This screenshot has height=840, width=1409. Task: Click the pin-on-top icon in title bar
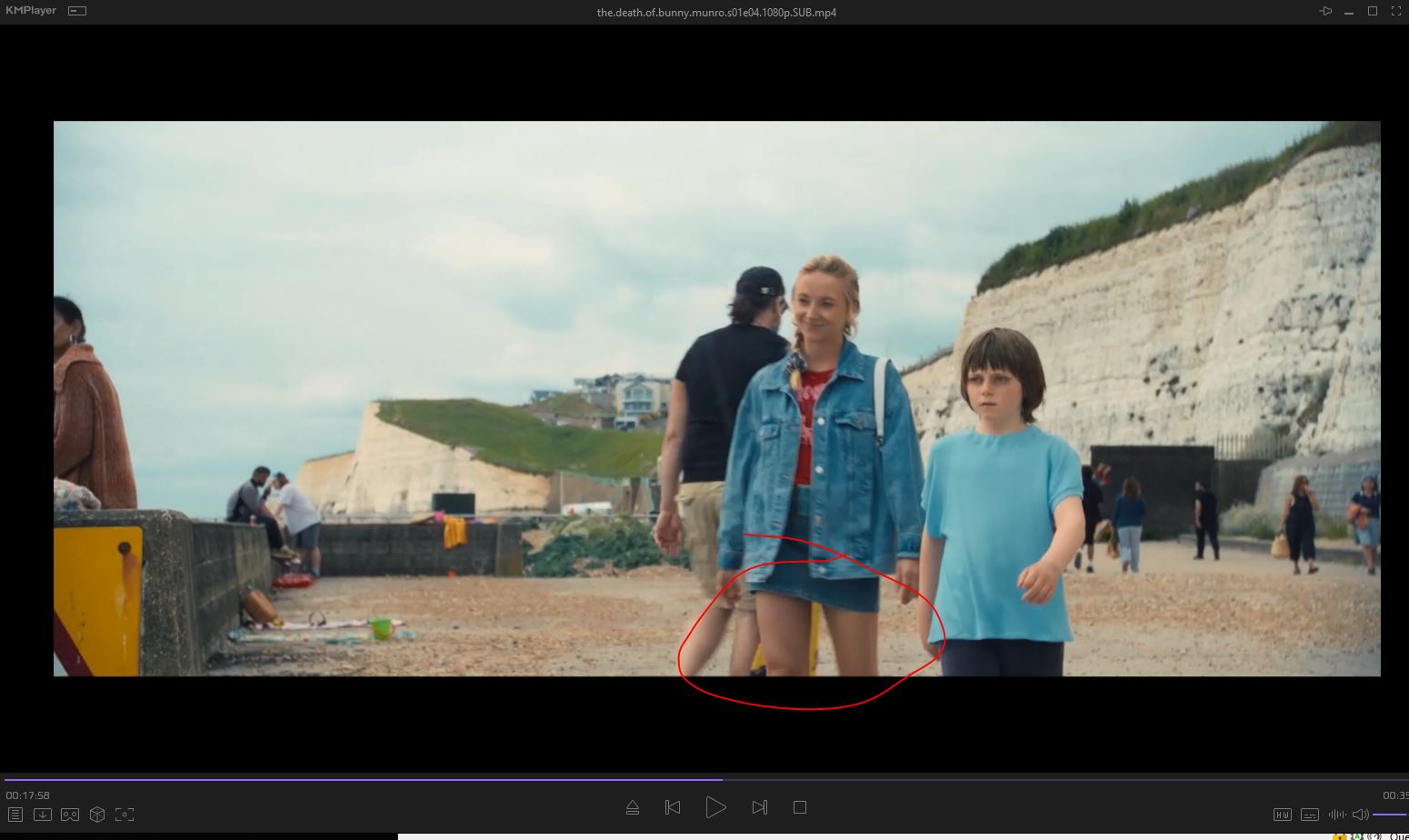[x=1325, y=11]
